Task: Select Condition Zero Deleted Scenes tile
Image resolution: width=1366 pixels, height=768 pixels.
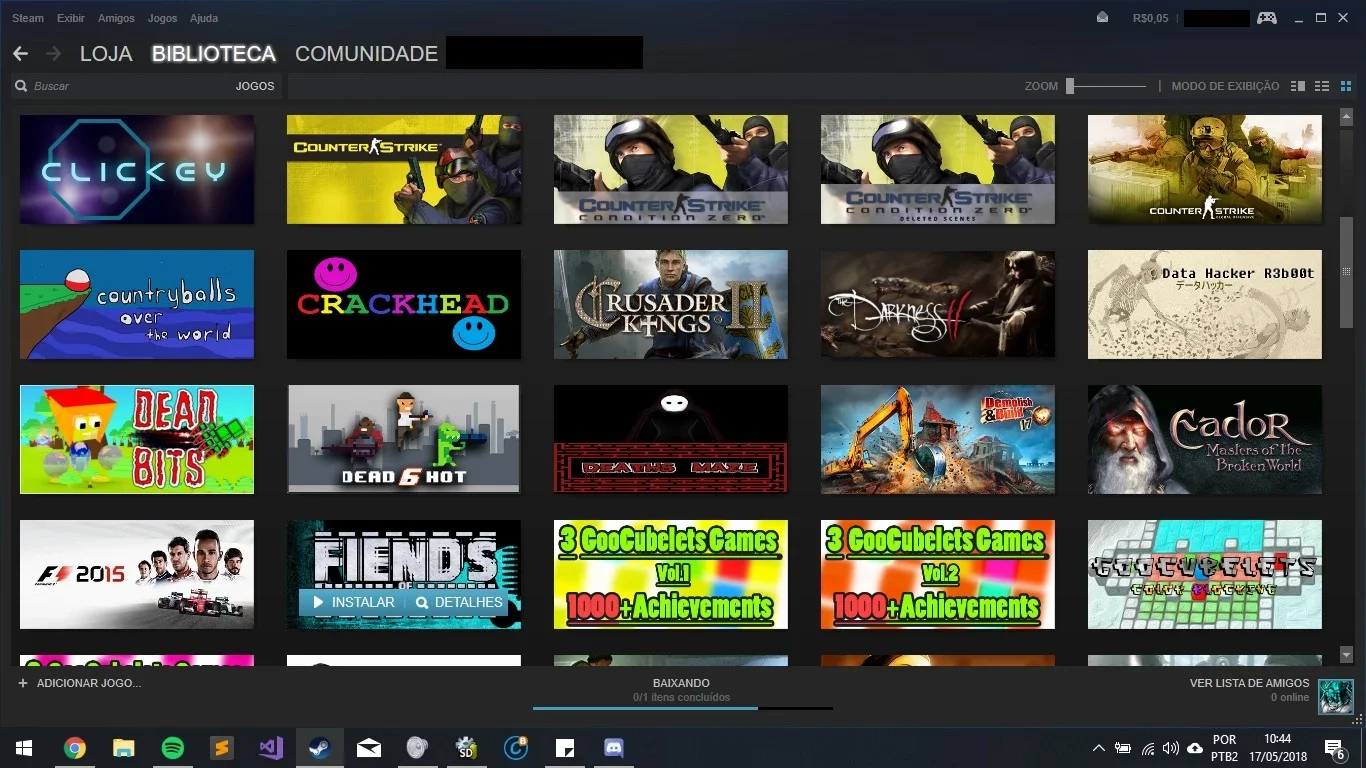Action: [938, 169]
